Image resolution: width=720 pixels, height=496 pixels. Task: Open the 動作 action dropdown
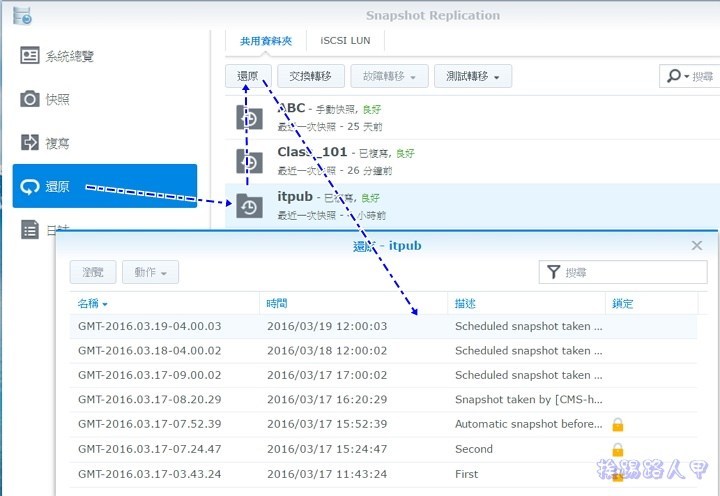click(150, 272)
